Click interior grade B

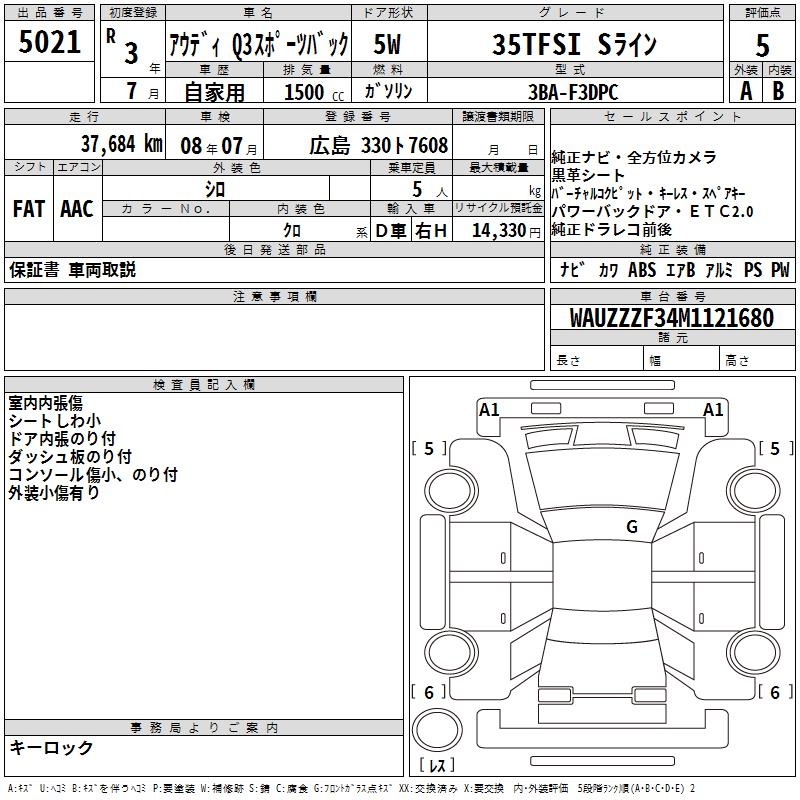[778, 91]
